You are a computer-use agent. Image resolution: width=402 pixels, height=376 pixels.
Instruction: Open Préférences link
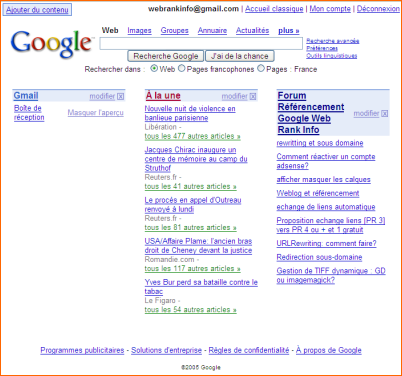click(x=322, y=48)
